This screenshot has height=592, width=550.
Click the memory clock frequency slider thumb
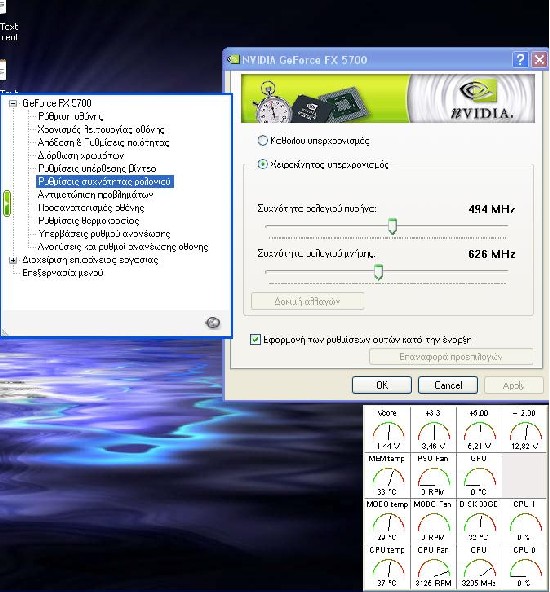pos(378,272)
